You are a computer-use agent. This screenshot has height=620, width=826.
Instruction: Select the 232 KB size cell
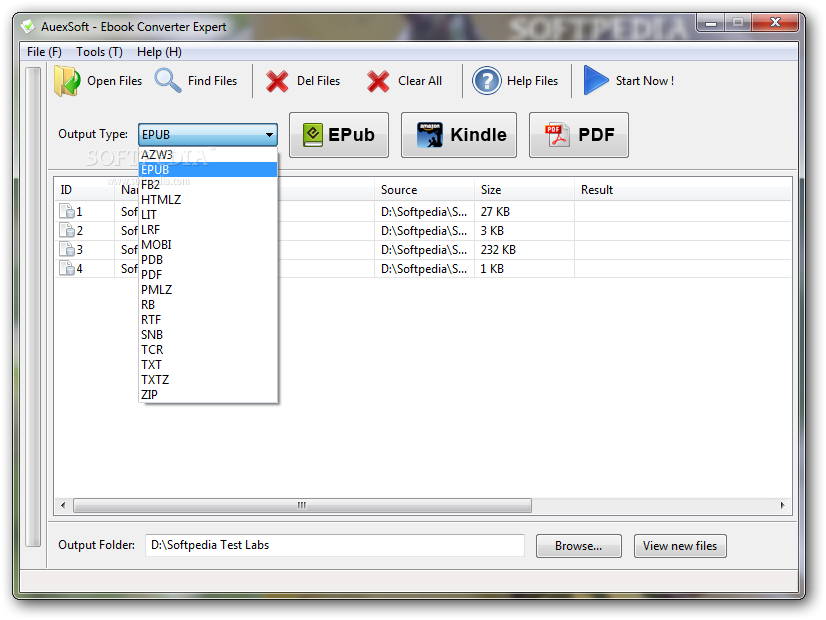point(524,250)
